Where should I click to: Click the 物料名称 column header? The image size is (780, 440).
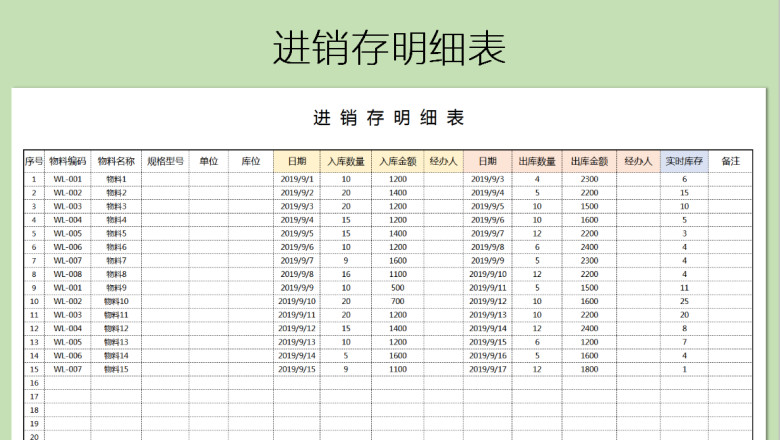click(116, 161)
